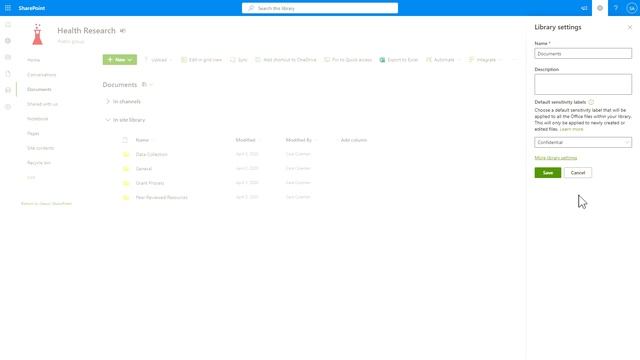Go to Conversations in site navigation
The width and height of the screenshot is (640, 360).
[x=42, y=75]
